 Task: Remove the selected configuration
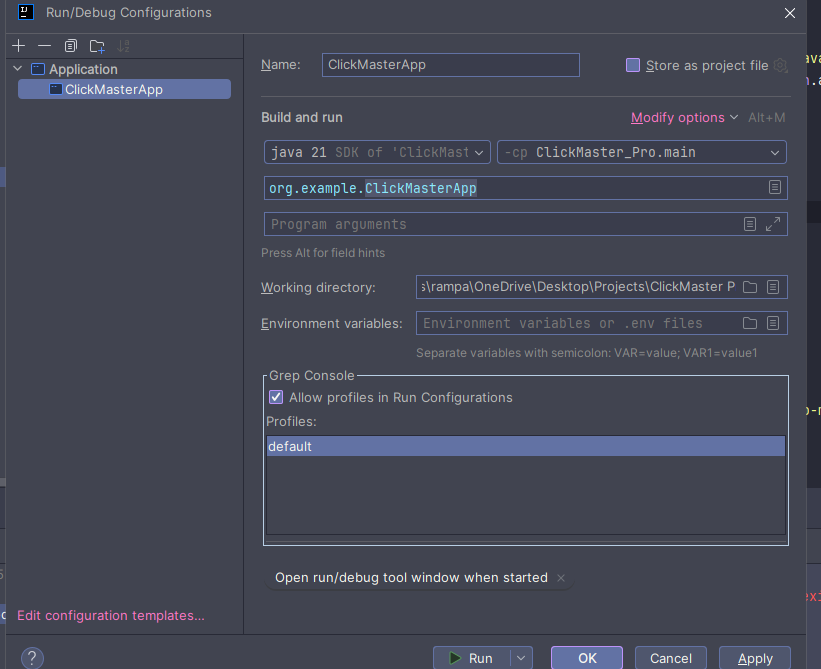coord(45,46)
